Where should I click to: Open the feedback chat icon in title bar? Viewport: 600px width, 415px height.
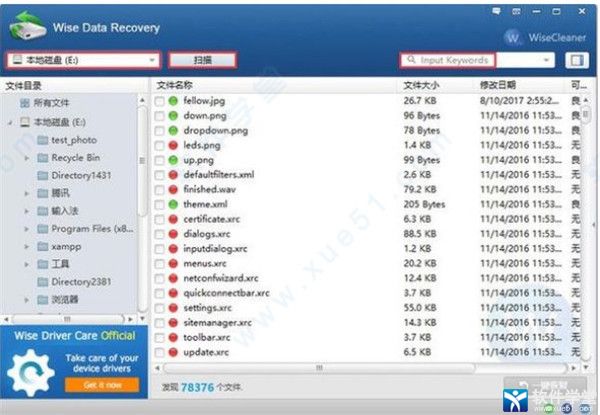tap(496, 11)
